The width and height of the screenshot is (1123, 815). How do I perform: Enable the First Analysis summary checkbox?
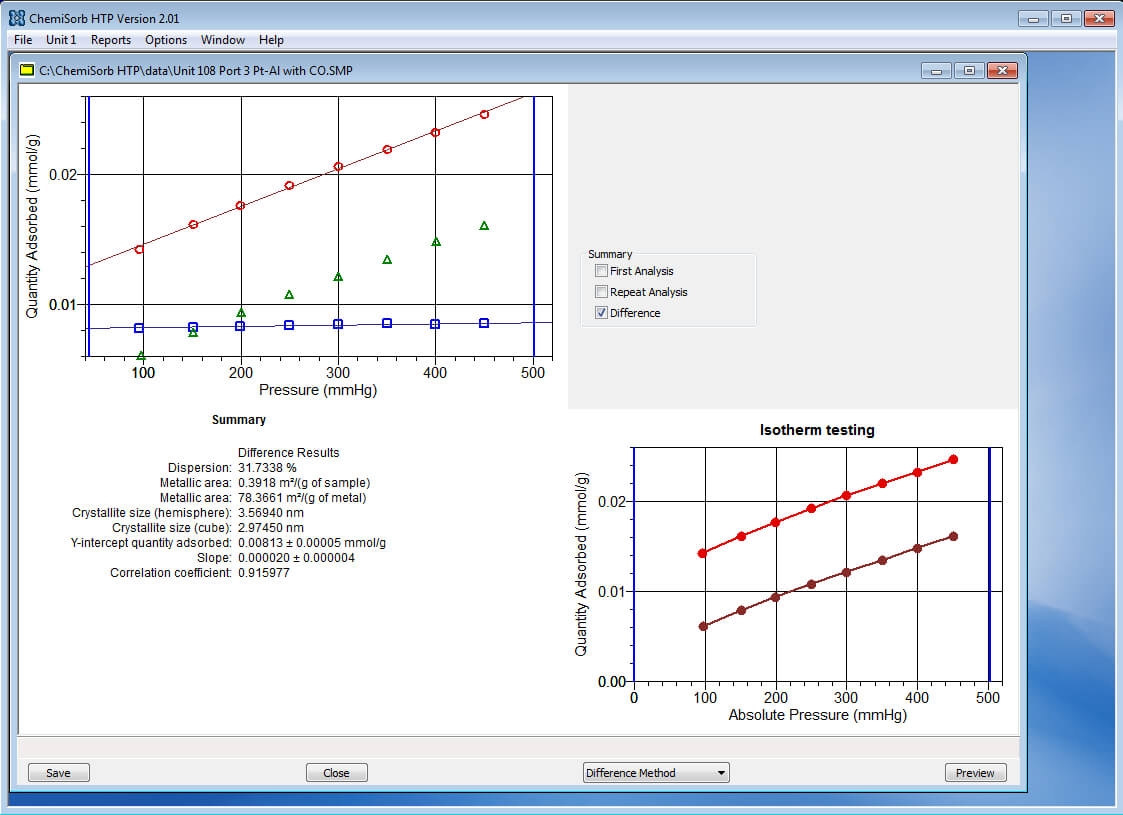(601, 271)
